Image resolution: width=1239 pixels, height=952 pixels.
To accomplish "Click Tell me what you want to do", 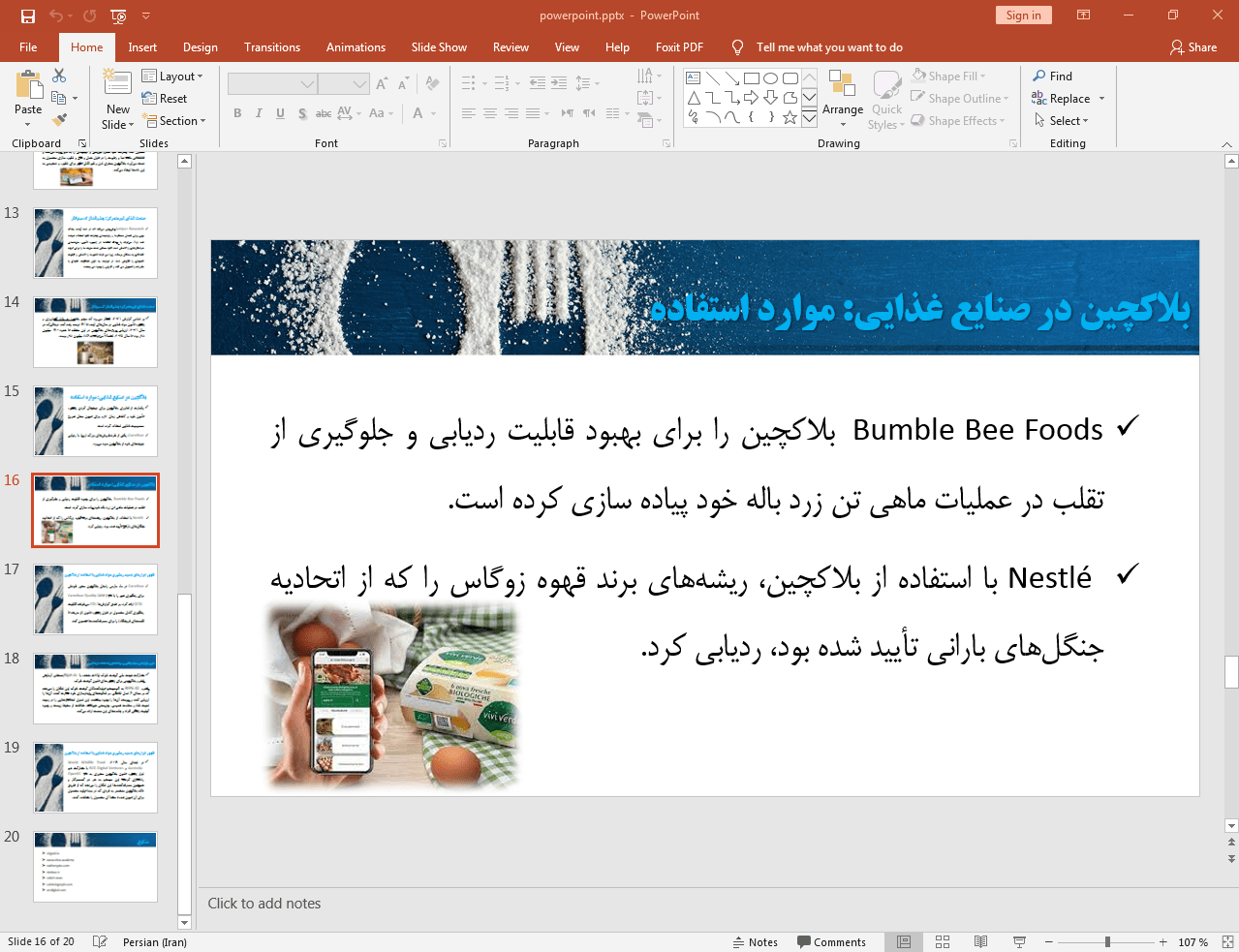I will pos(829,47).
